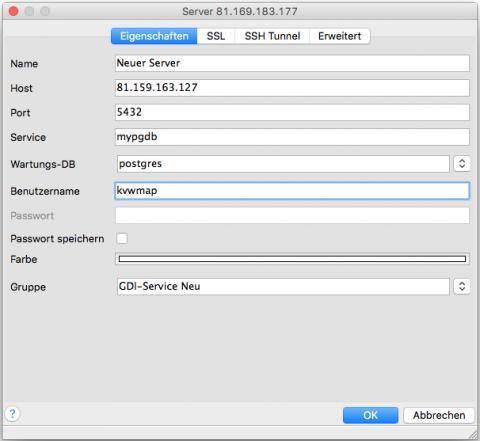
Task: Expand the Gruppe dropdown arrows
Action: tap(462, 286)
